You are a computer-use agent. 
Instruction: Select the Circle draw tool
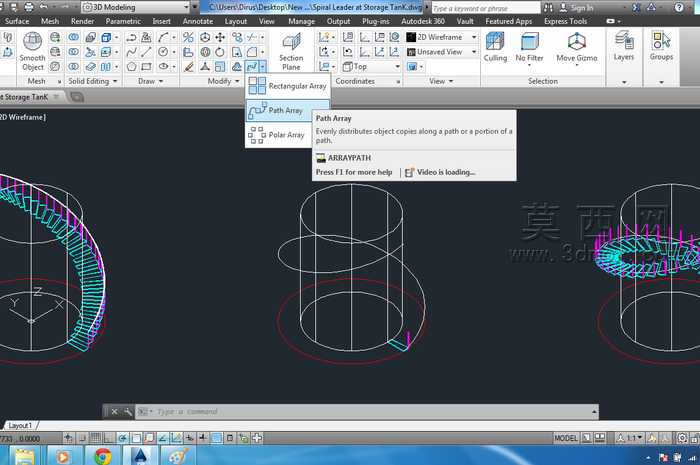pyautogui.click(x=163, y=52)
